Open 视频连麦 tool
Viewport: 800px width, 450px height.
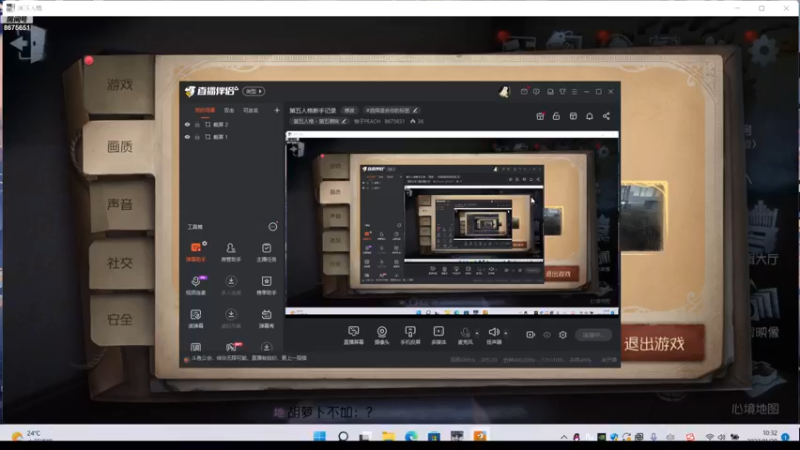pyautogui.click(x=195, y=285)
